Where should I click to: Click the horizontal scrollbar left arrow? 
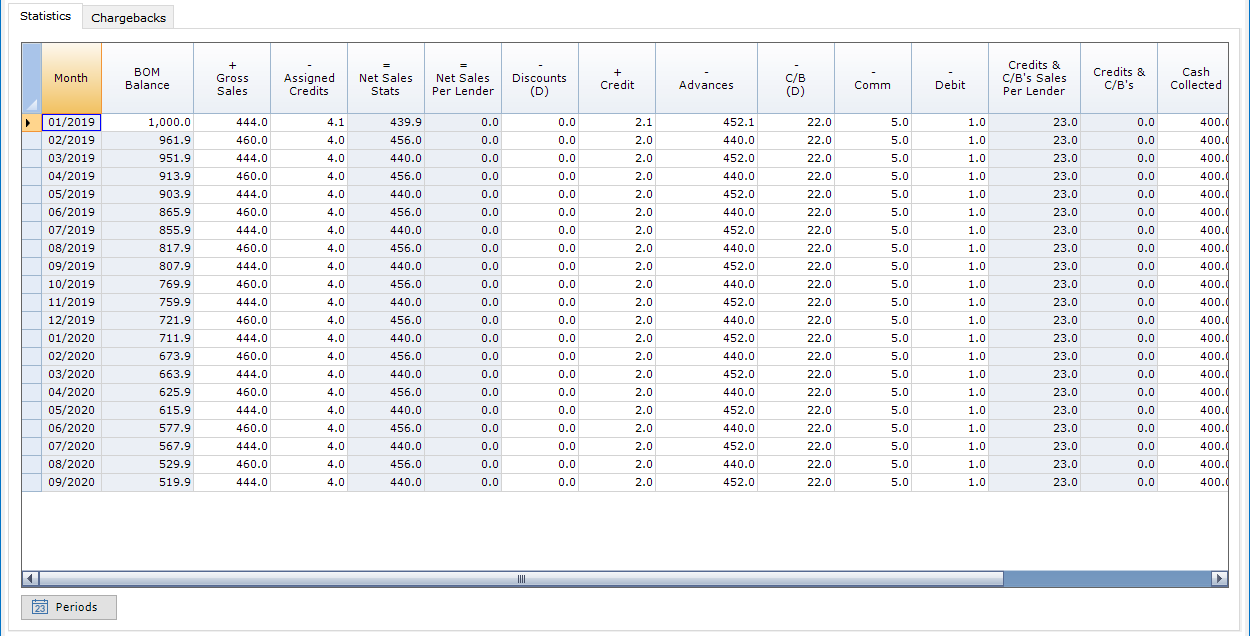30,579
